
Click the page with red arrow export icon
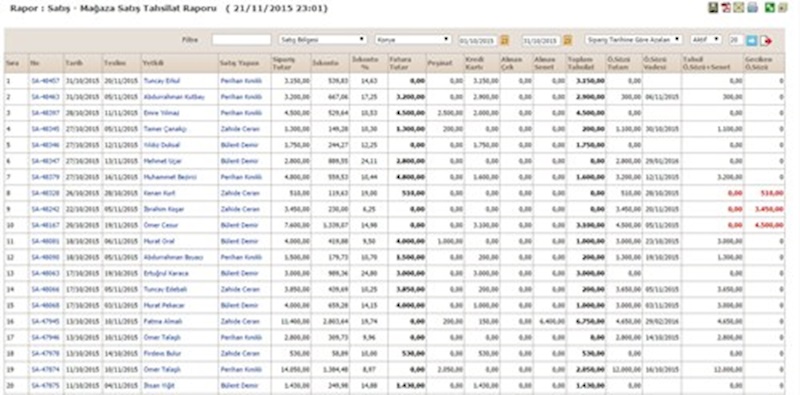[x=765, y=40]
